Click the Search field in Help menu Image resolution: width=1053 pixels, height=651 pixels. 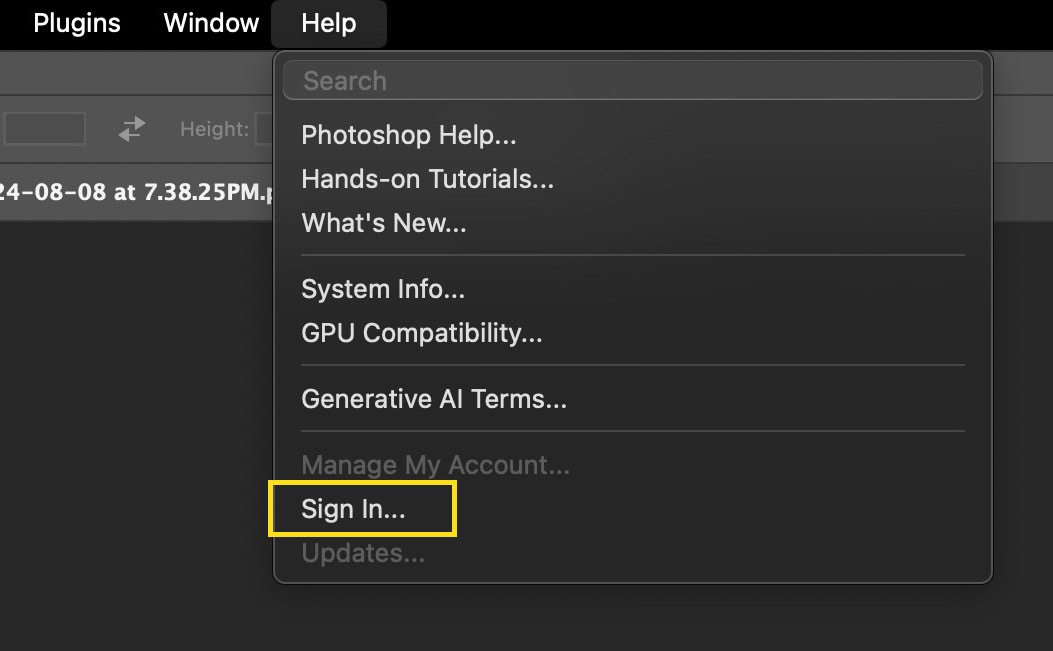632,81
